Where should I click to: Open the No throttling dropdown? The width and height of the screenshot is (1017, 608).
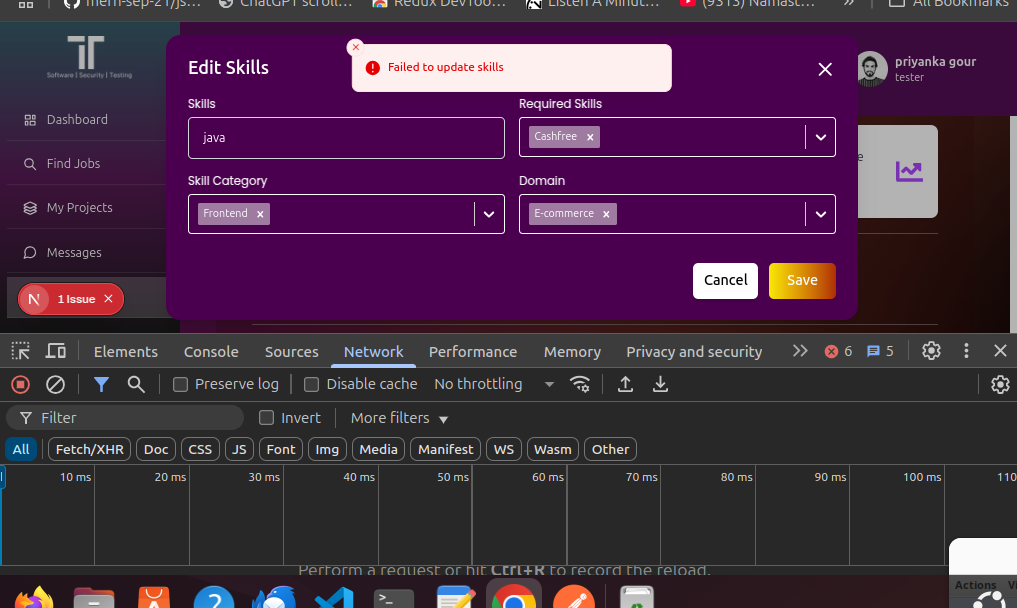click(x=493, y=384)
